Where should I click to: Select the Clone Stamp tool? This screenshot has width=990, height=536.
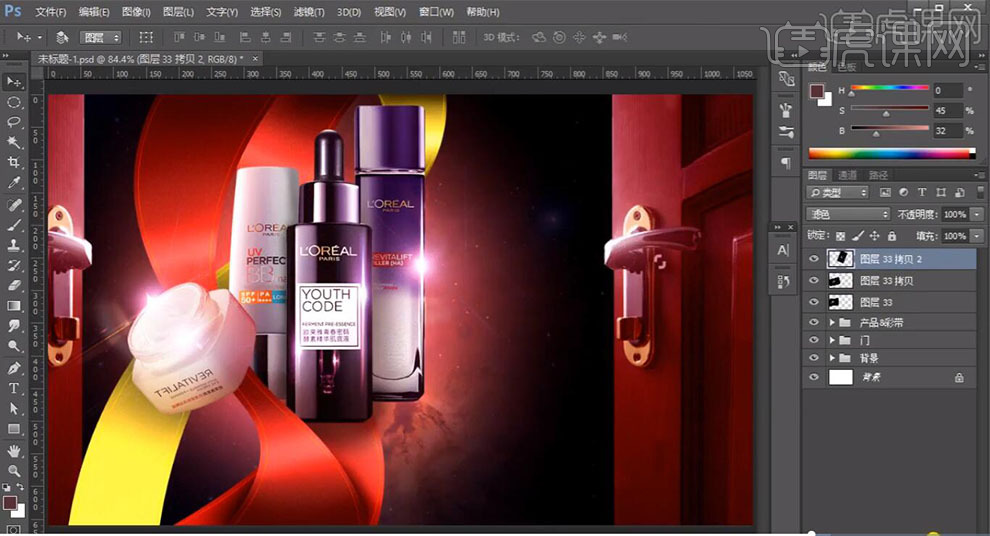point(13,245)
